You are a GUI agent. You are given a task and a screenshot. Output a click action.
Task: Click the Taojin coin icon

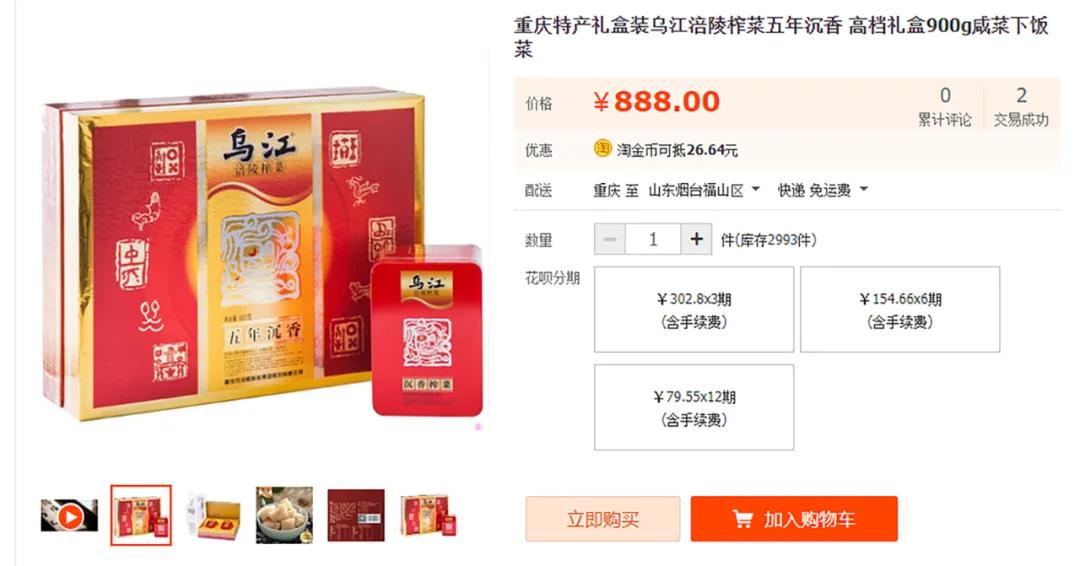pyautogui.click(x=603, y=149)
